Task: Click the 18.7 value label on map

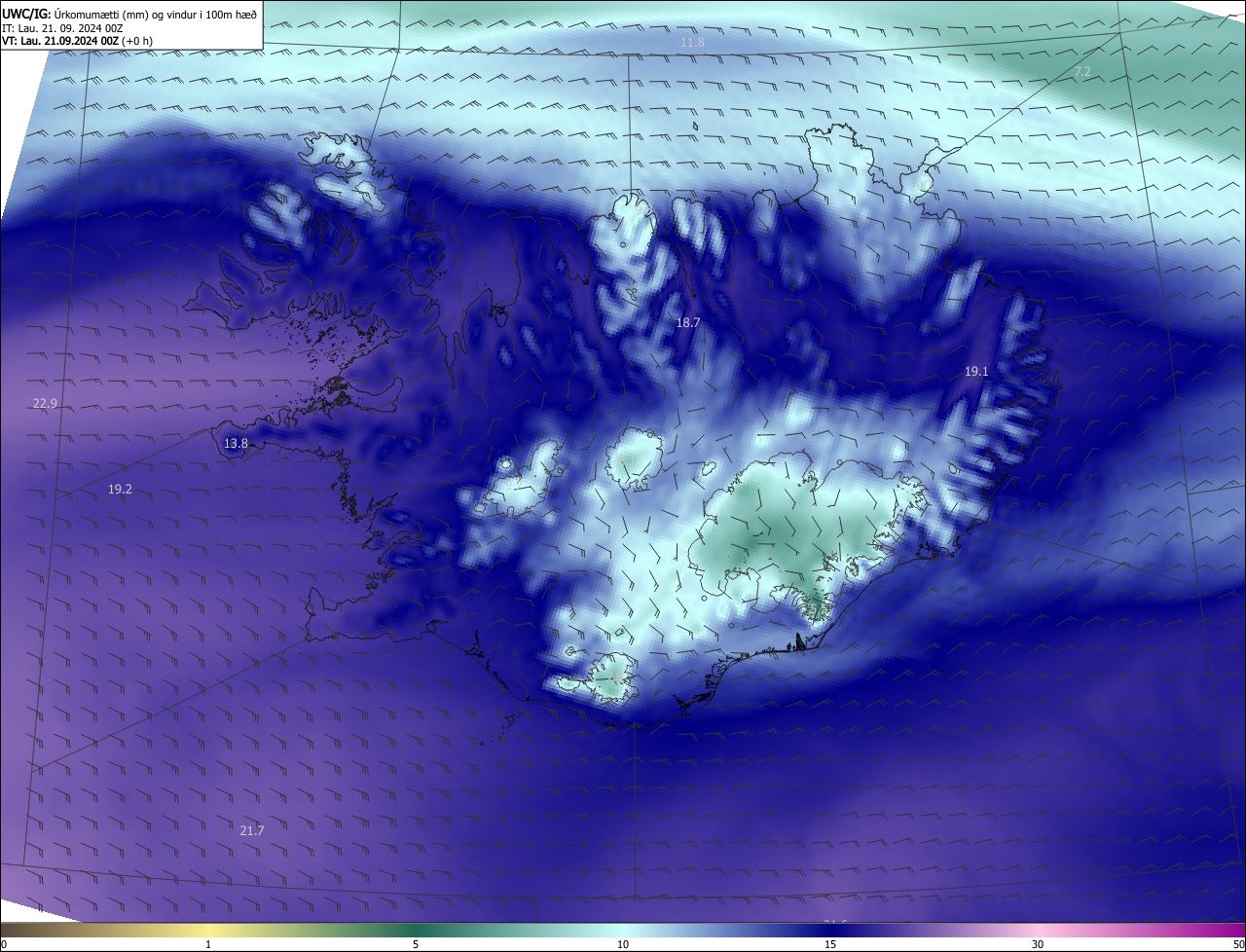Action: [x=688, y=322]
